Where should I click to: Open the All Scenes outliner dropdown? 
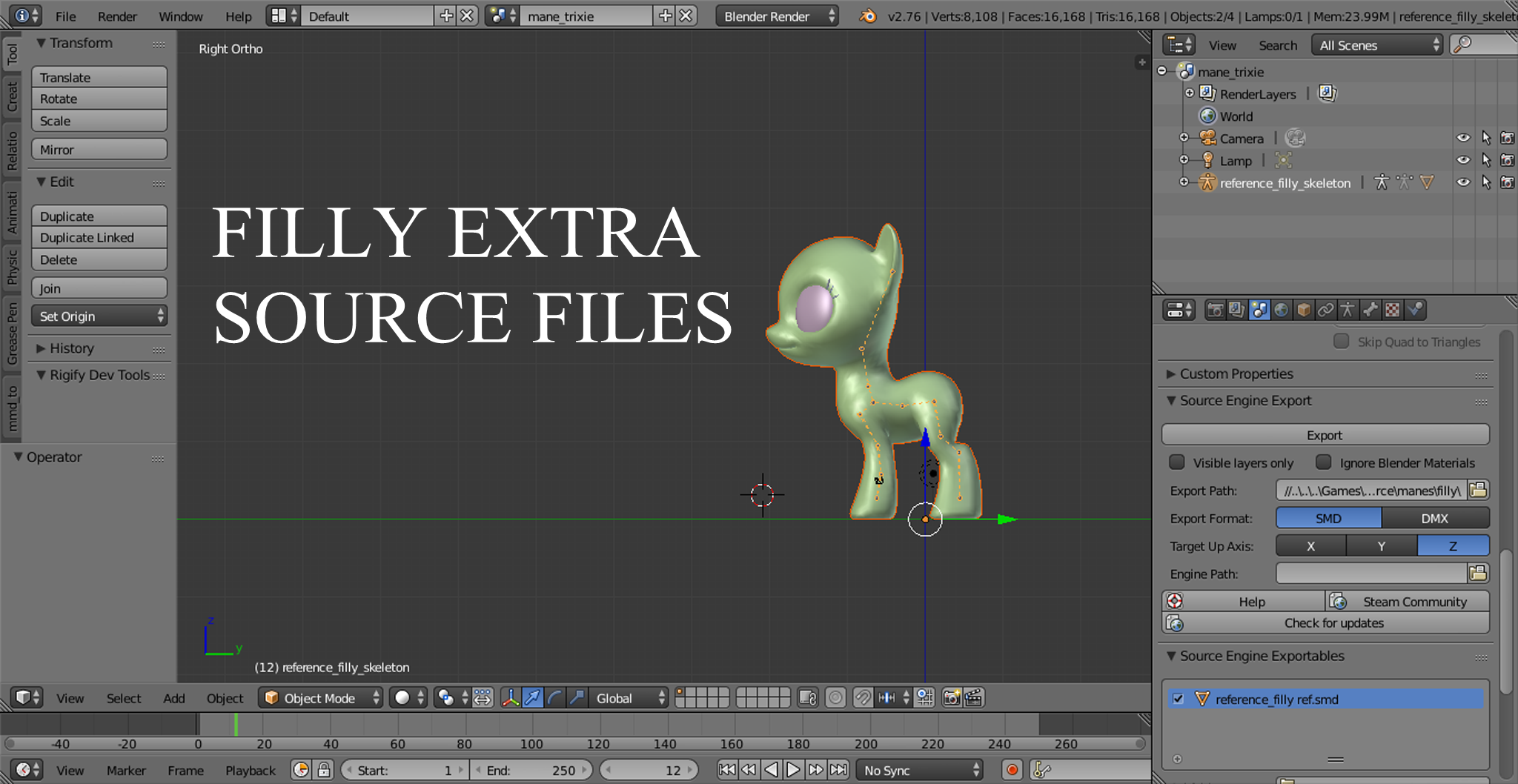click(x=1378, y=44)
